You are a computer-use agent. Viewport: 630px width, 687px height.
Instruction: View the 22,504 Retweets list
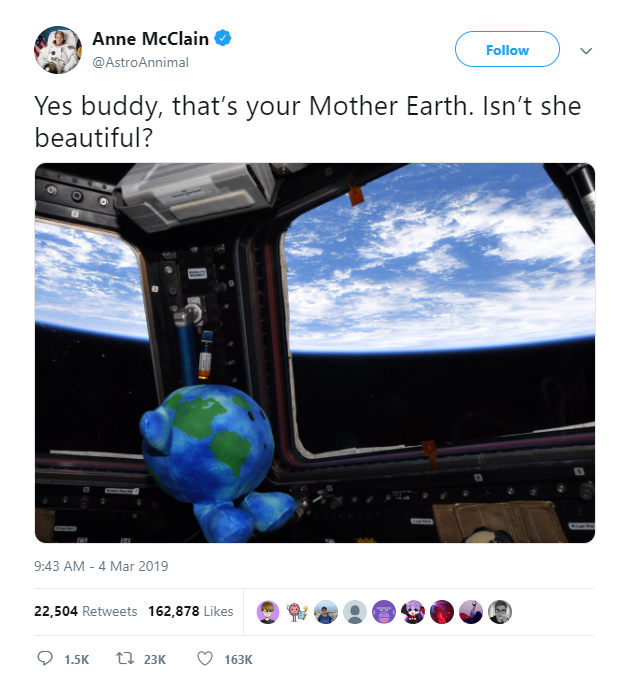click(x=86, y=611)
